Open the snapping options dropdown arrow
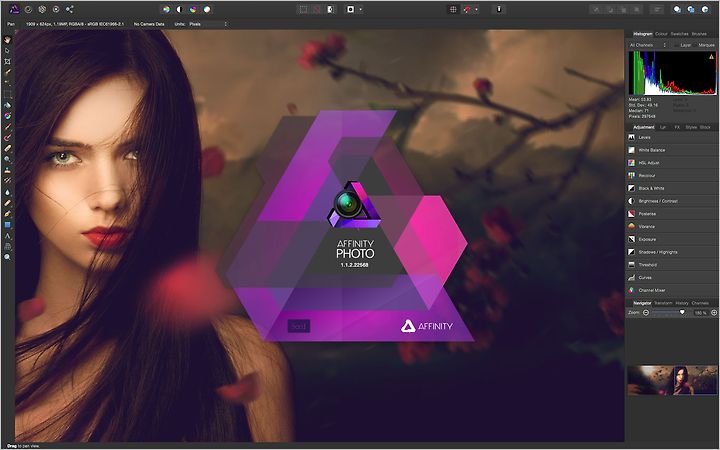 click(x=476, y=9)
